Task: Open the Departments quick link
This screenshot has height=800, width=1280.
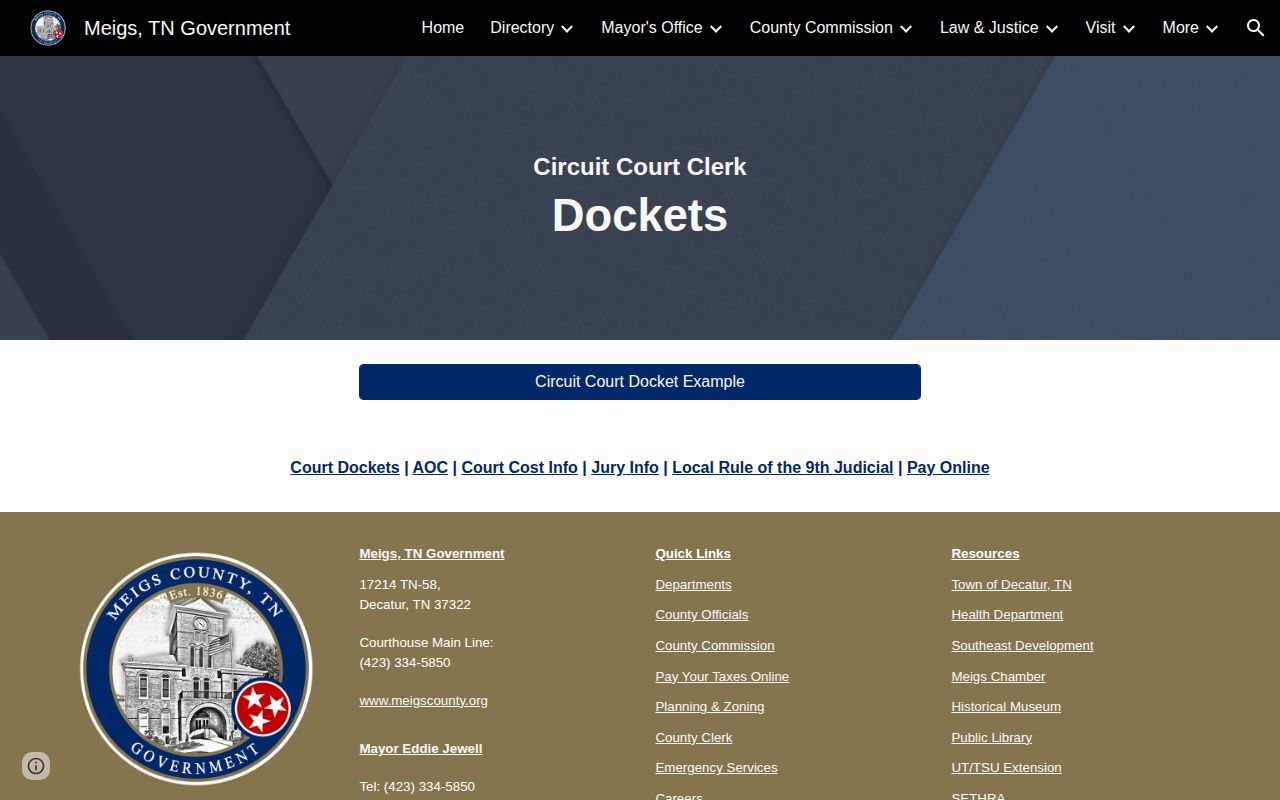Action: tap(693, 585)
